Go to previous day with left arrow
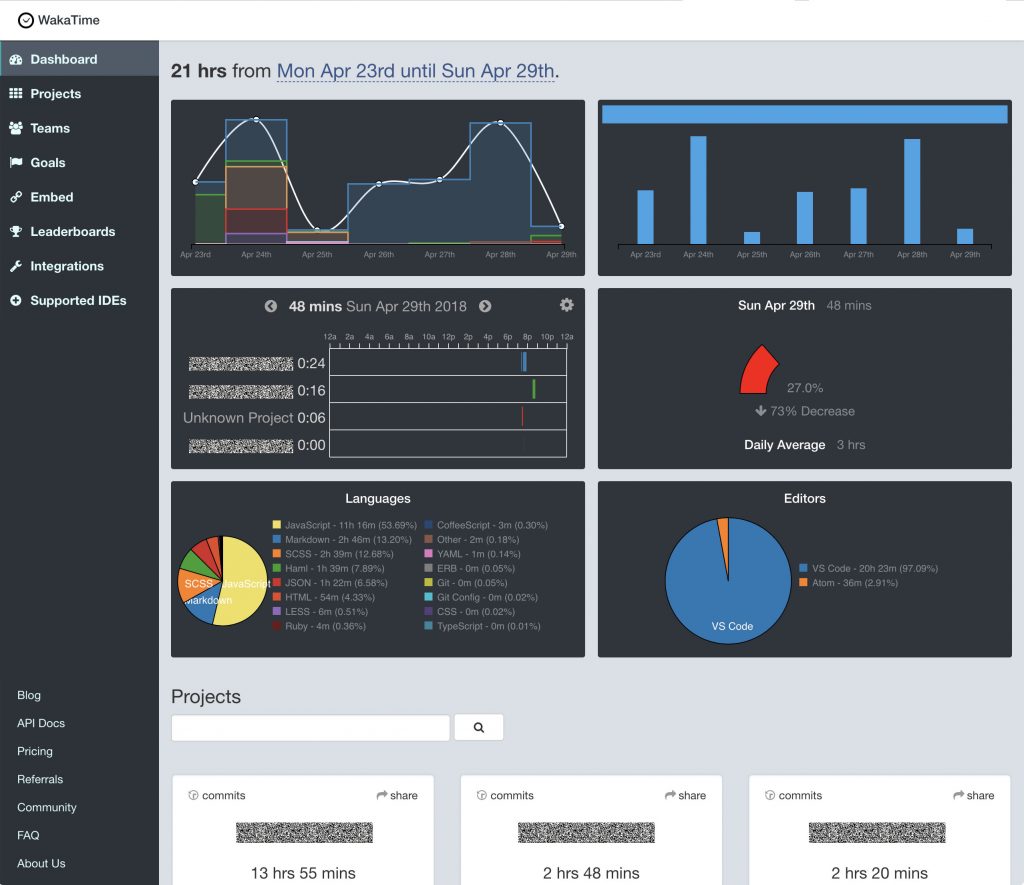The height and width of the screenshot is (885, 1024). point(270,306)
